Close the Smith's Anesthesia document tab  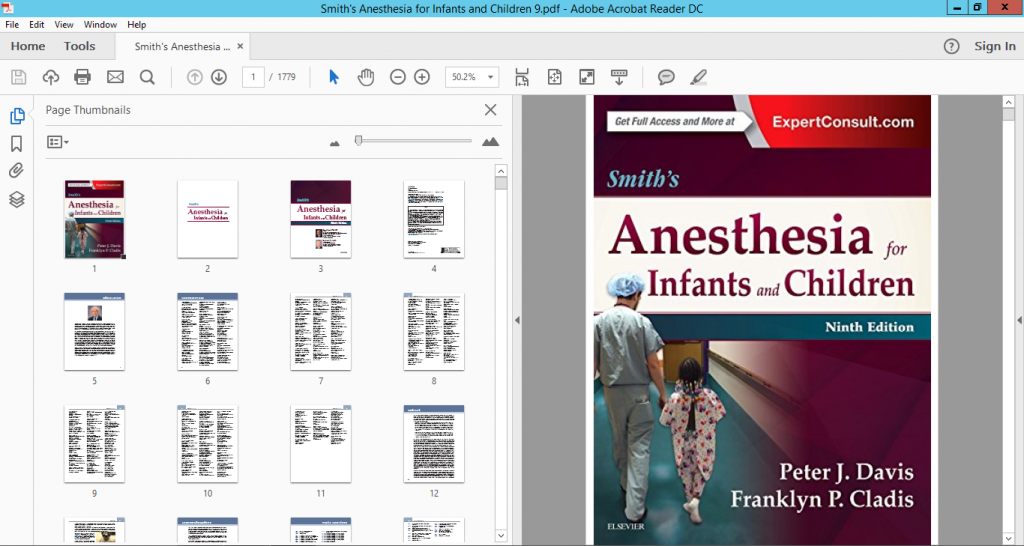(240, 46)
